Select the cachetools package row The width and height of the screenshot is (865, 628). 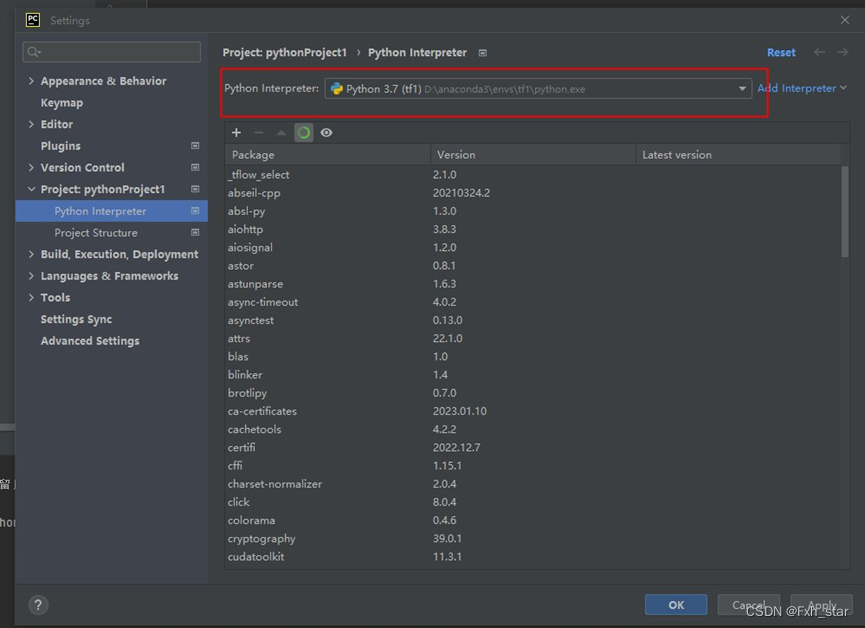point(532,429)
